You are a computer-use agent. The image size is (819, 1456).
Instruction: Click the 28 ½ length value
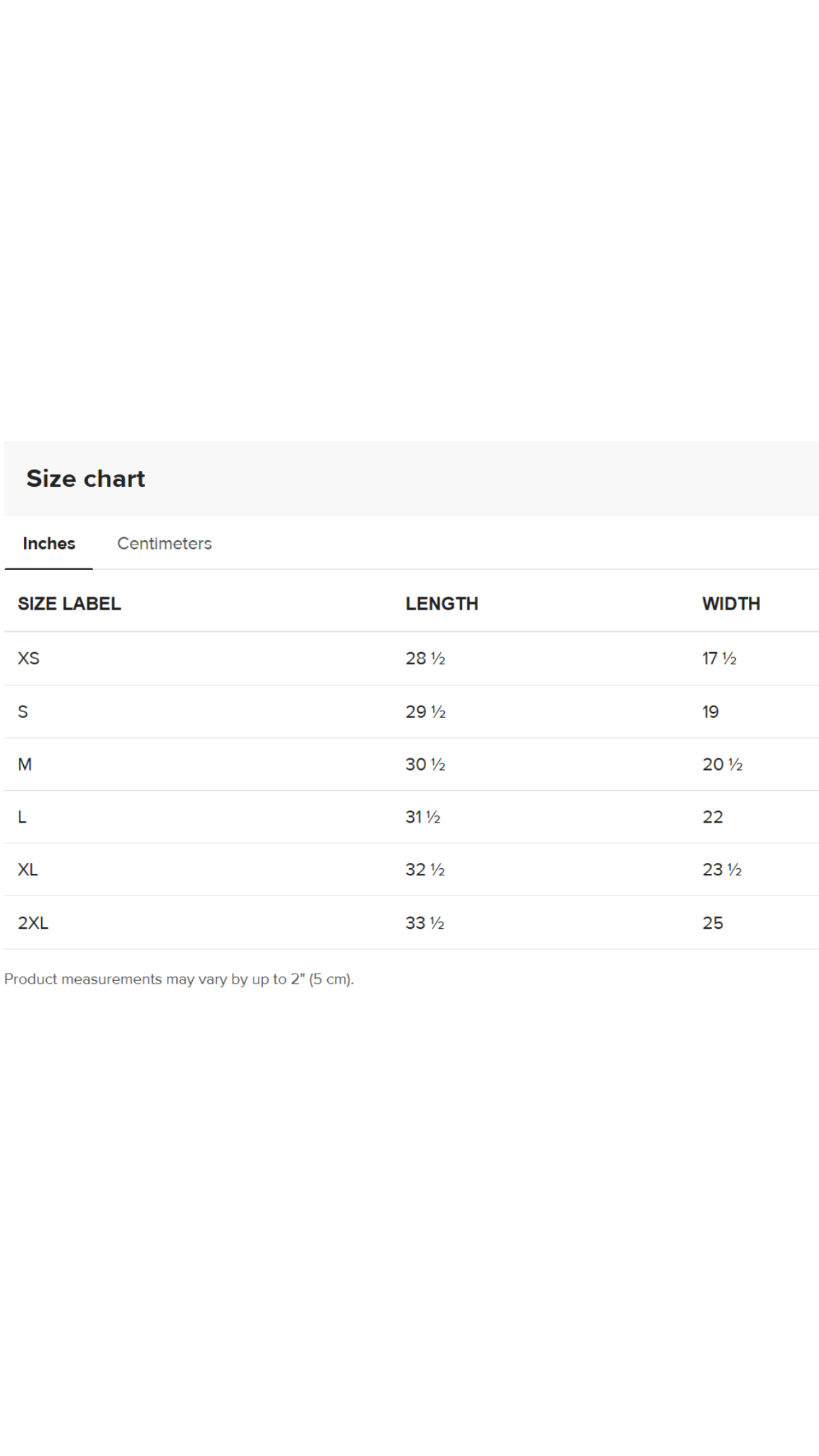[425, 659]
